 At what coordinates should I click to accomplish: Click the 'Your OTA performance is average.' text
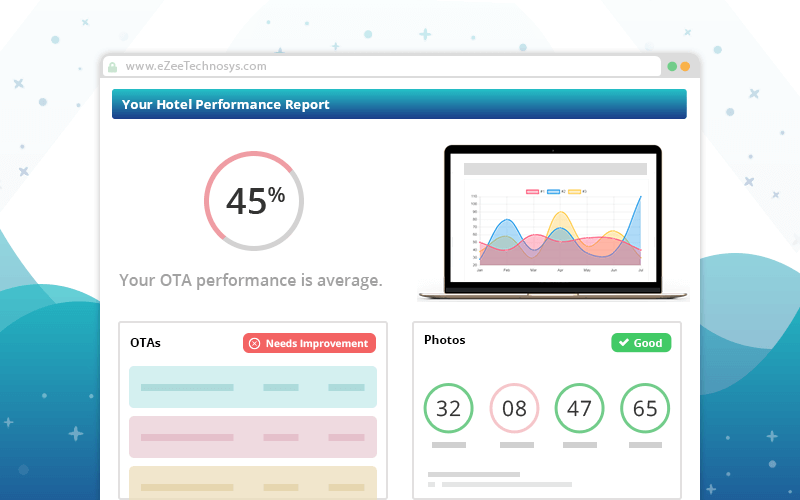(x=251, y=280)
